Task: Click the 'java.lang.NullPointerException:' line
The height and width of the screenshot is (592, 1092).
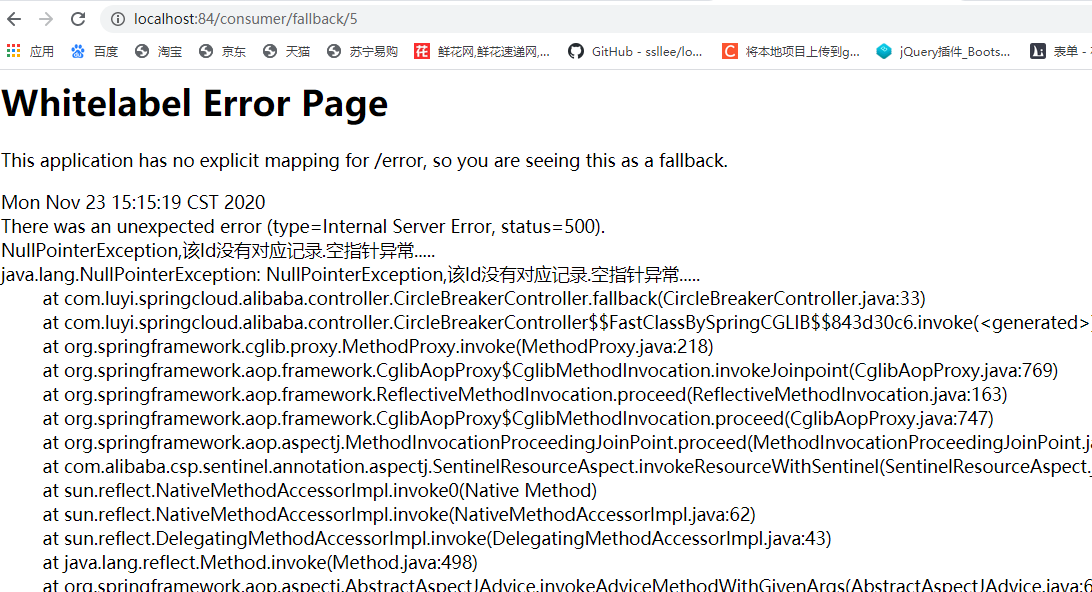Action: (x=350, y=274)
